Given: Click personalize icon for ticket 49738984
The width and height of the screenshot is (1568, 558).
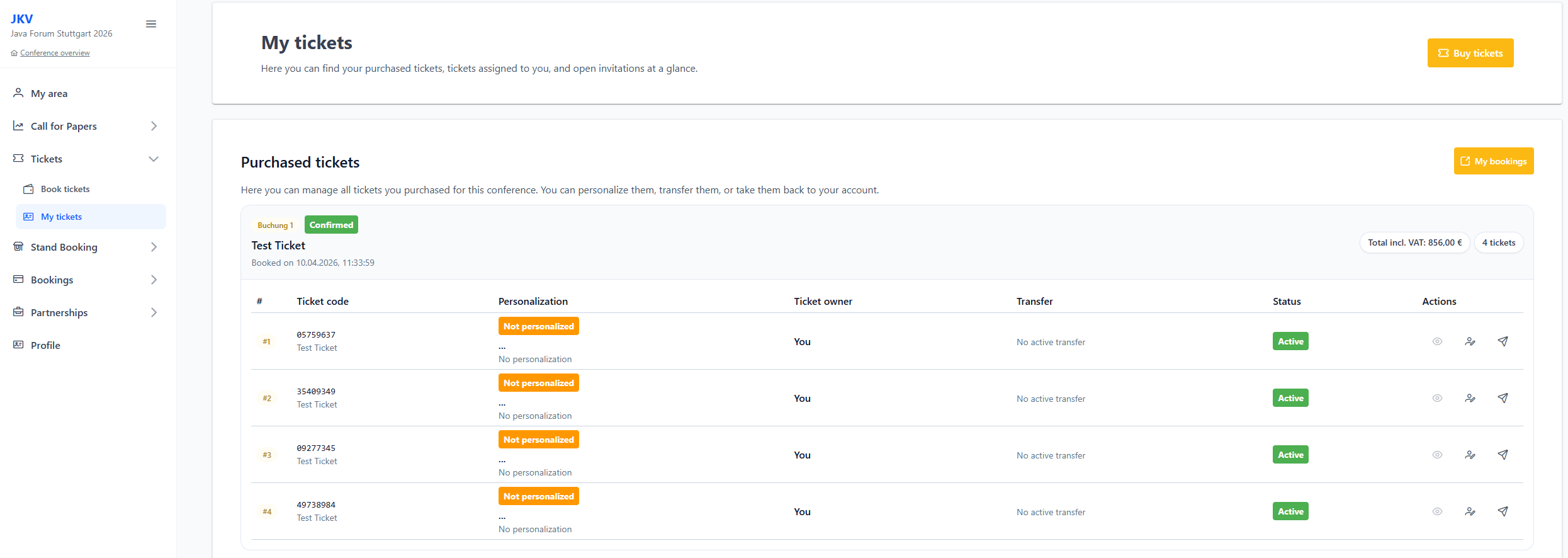Looking at the screenshot, I should pyautogui.click(x=1470, y=511).
